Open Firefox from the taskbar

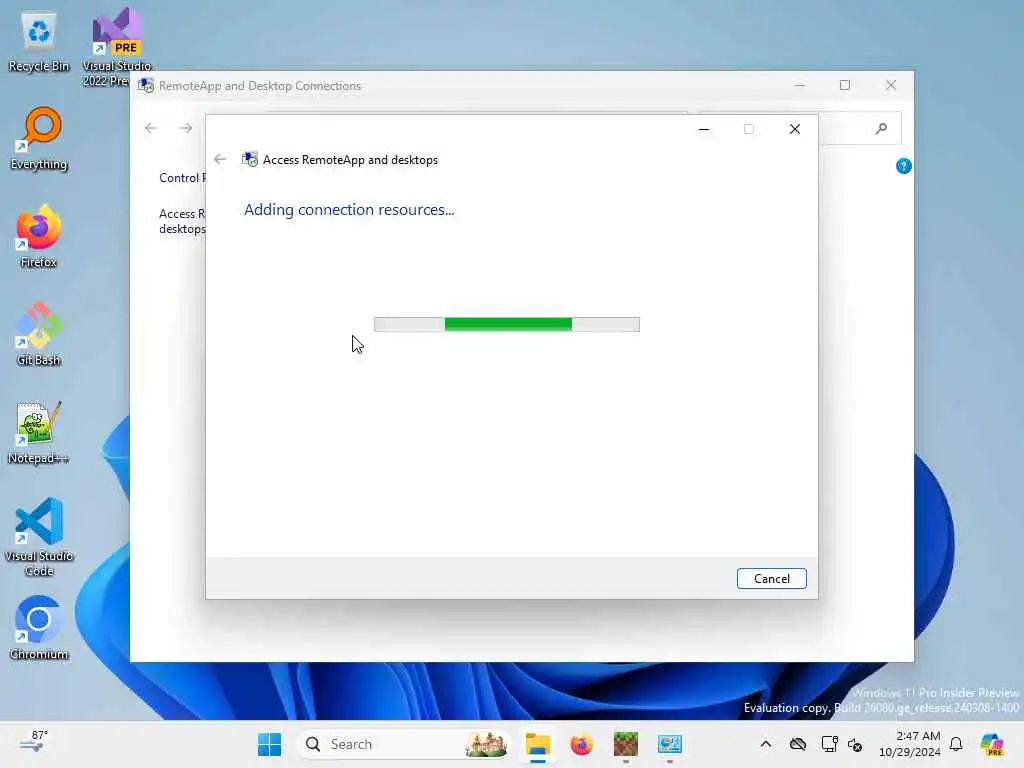(x=581, y=744)
